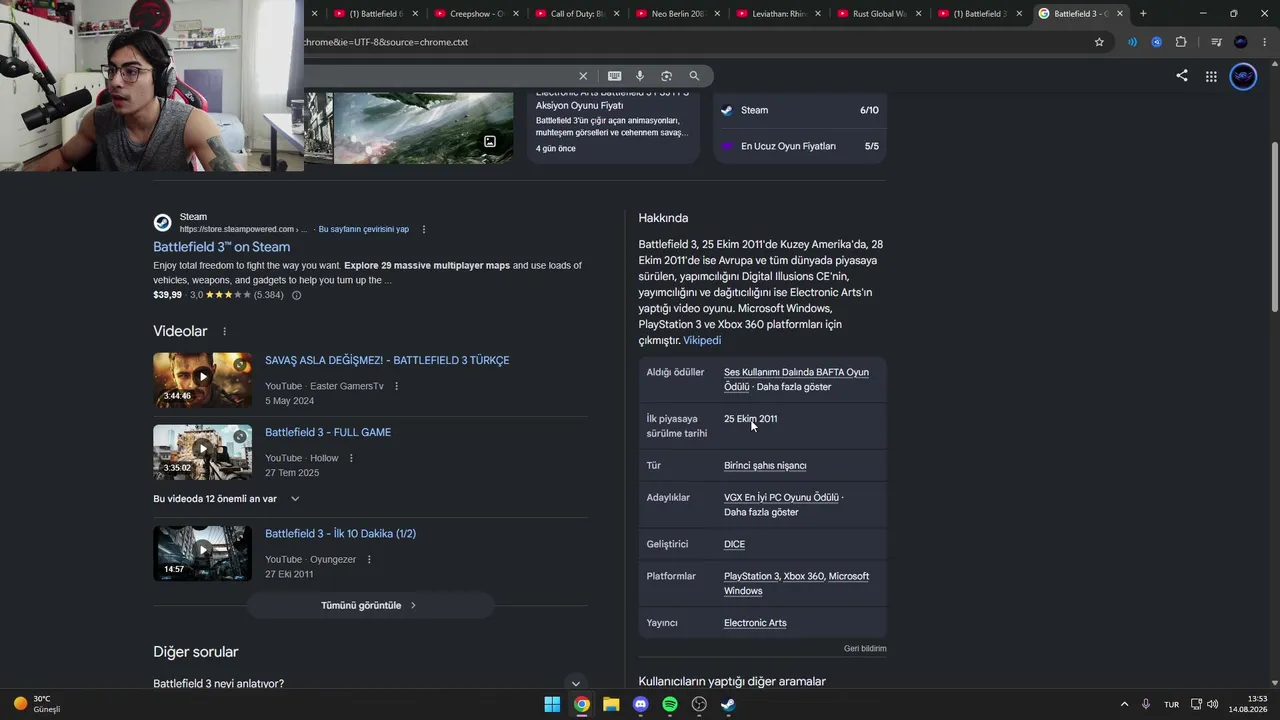1280x720 pixels.
Task: Open options for Easter GamersTv video
Action: click(396, 386)
